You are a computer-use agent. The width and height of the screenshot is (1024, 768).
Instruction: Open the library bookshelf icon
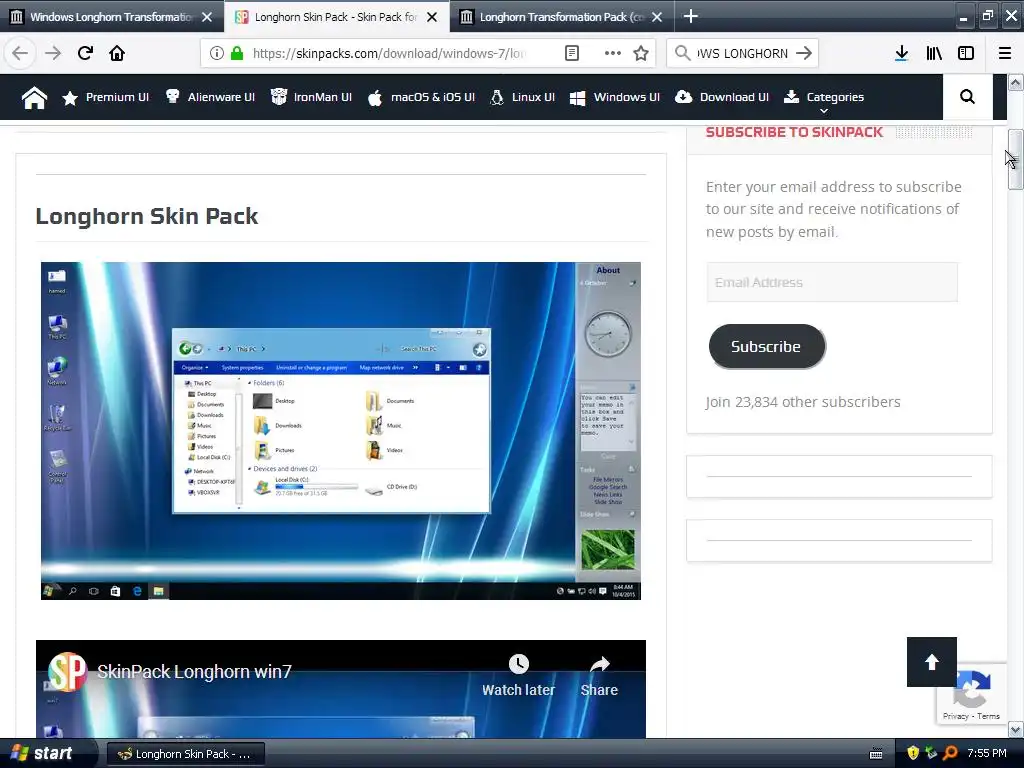(x=934, y=53)
